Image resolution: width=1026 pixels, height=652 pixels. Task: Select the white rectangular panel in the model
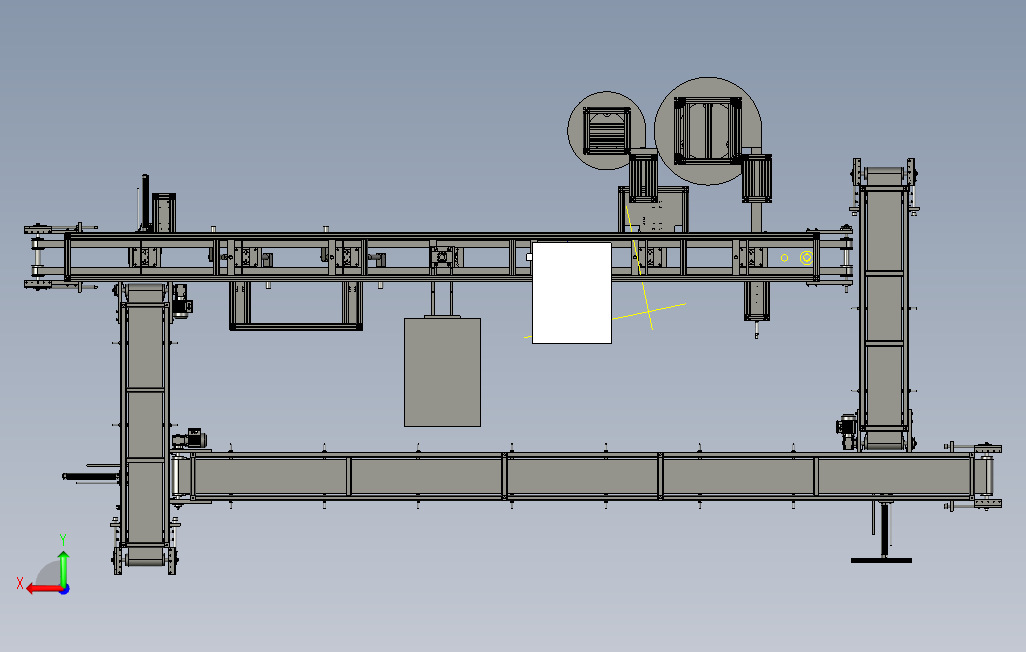572,293
